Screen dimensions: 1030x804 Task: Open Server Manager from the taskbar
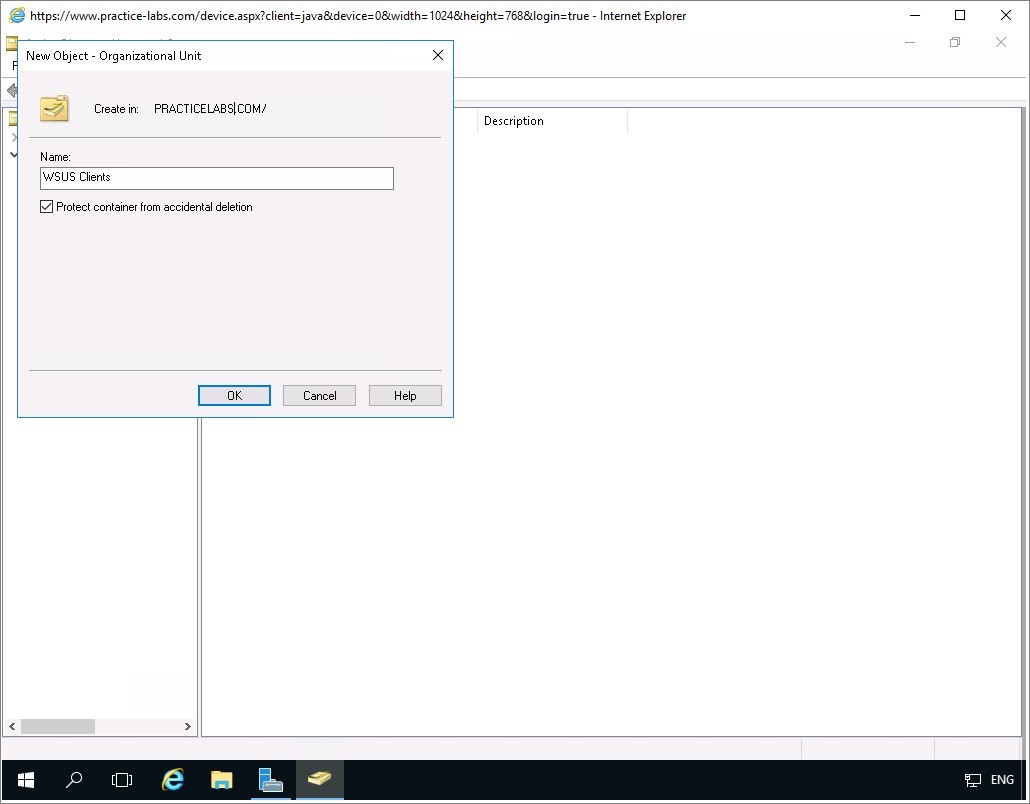(x=270, y=780)
